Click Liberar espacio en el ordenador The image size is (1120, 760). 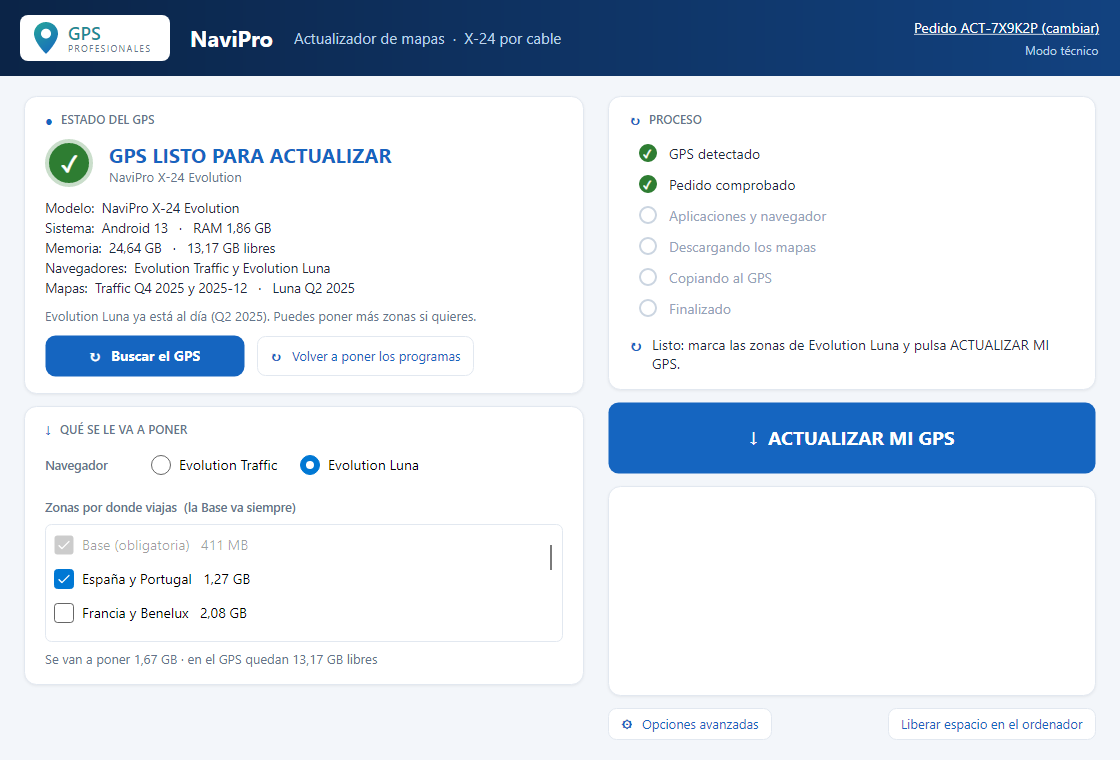pos(991,724)
